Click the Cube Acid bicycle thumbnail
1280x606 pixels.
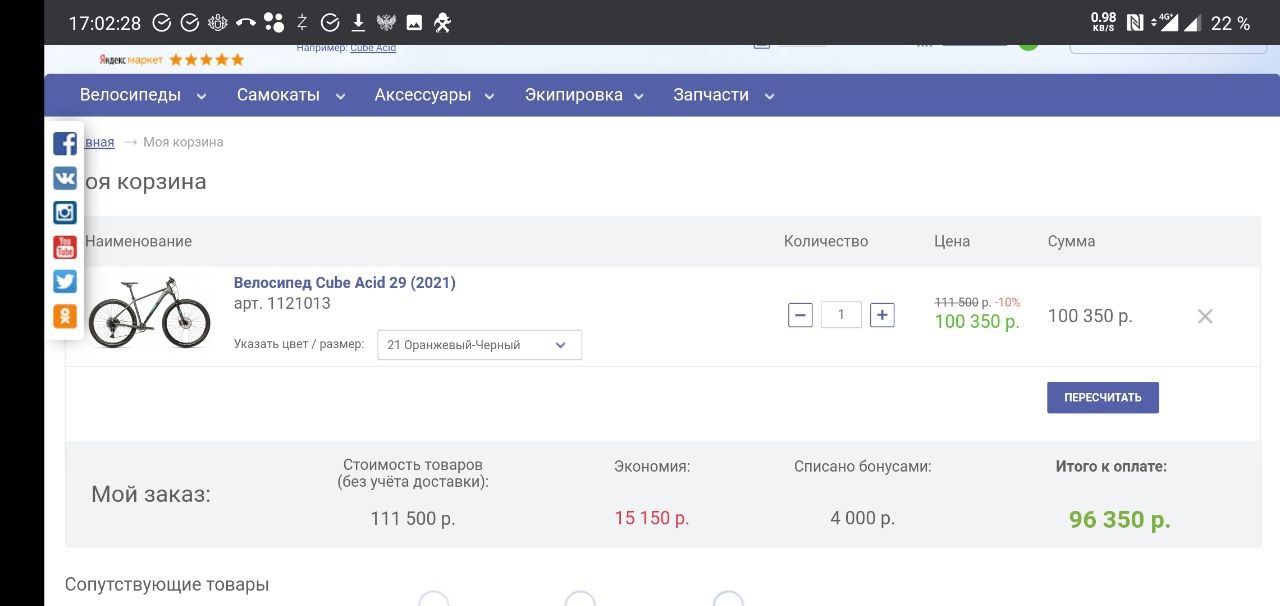(x=149, y=312)
